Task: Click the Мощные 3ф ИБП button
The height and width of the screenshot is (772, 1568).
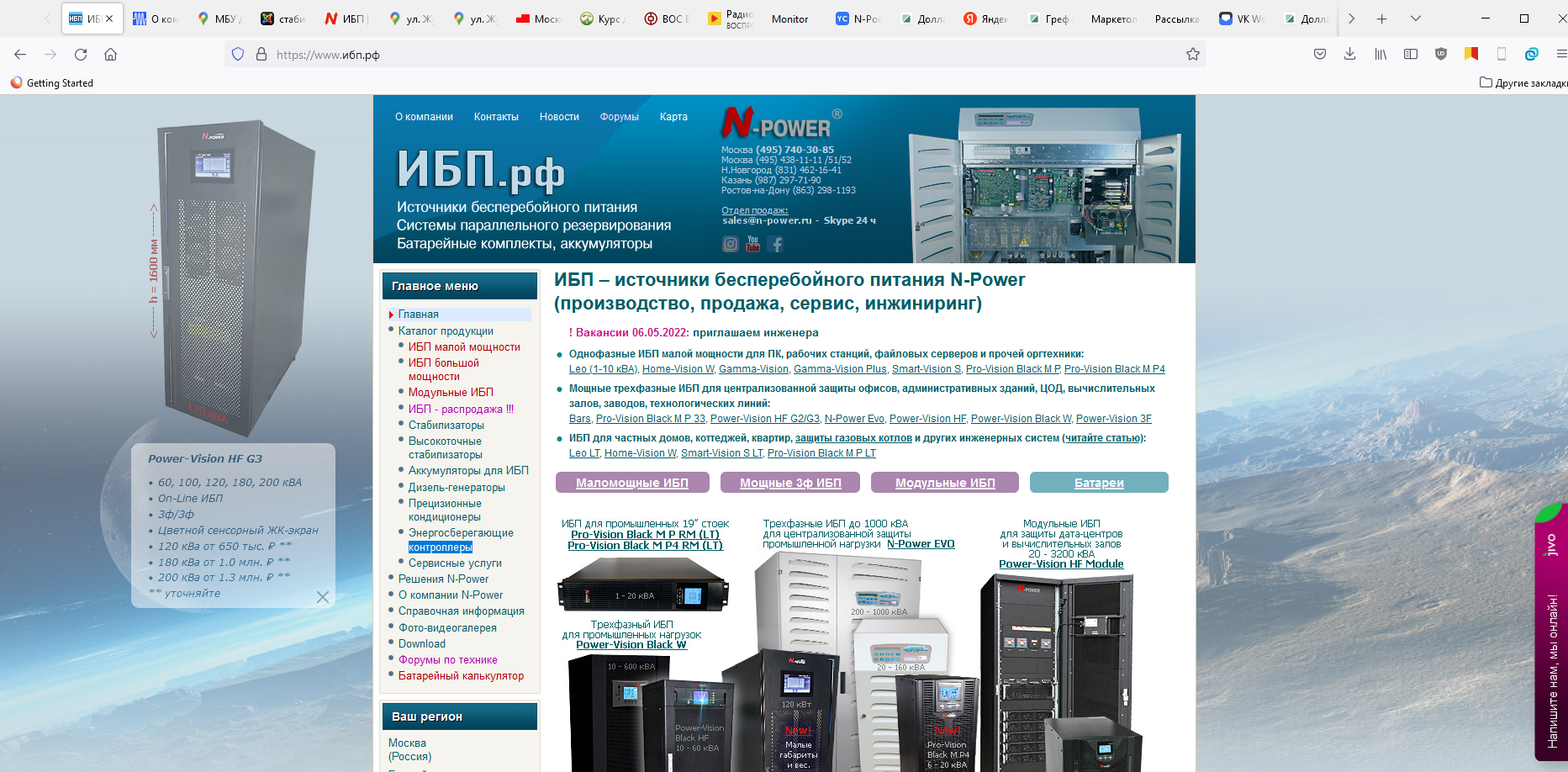Action: pos(790,483)
